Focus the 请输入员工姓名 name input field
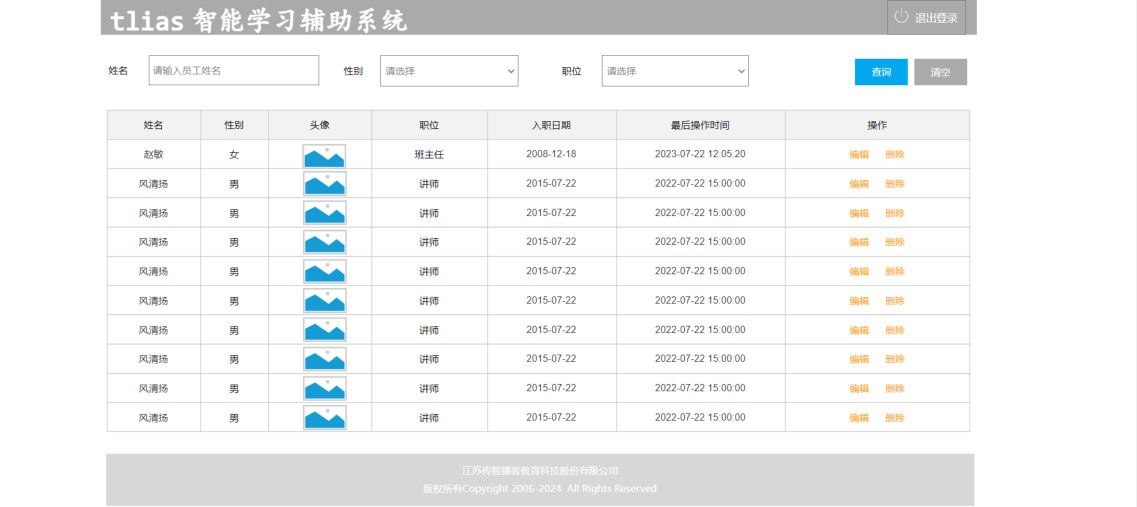This screenshot has height=507, width=1137. click(x=233, y=70)
